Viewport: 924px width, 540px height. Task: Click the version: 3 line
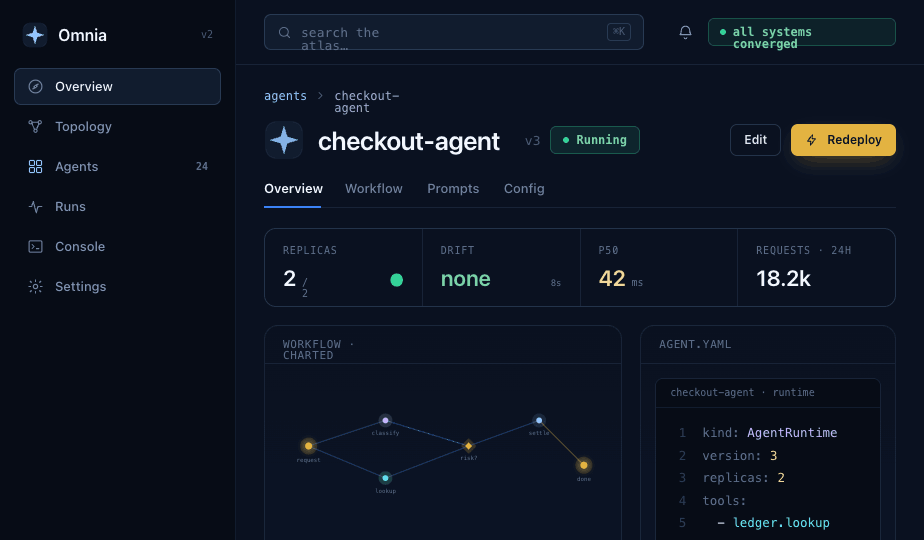coord(740,456)
